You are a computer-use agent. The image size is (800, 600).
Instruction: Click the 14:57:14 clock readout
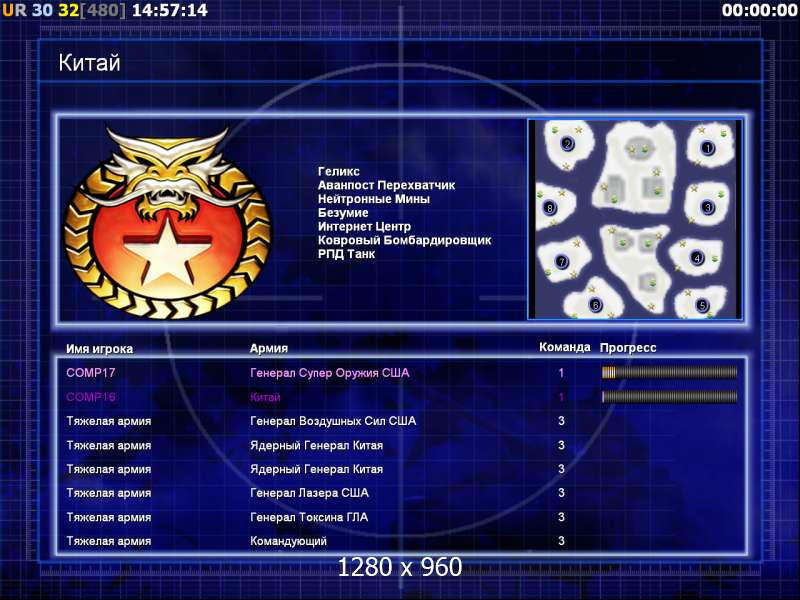170,10
